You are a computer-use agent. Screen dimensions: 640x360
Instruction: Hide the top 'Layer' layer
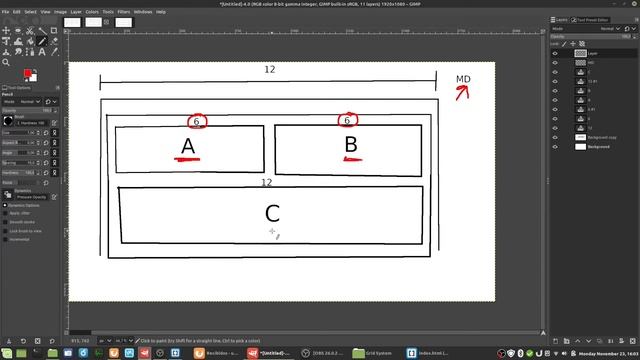555,53
